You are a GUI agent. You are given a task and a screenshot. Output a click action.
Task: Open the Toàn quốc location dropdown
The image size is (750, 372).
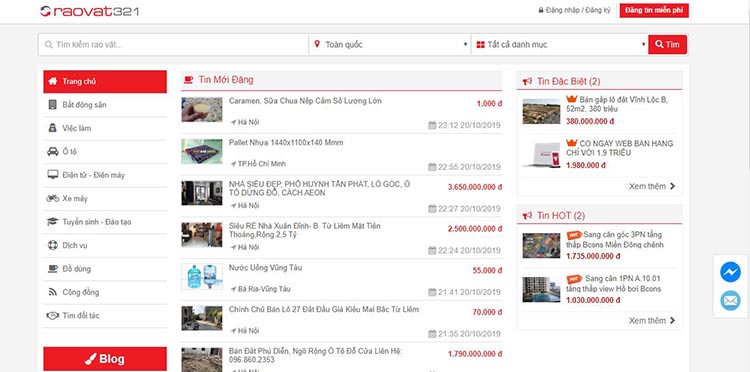(390, 44)
